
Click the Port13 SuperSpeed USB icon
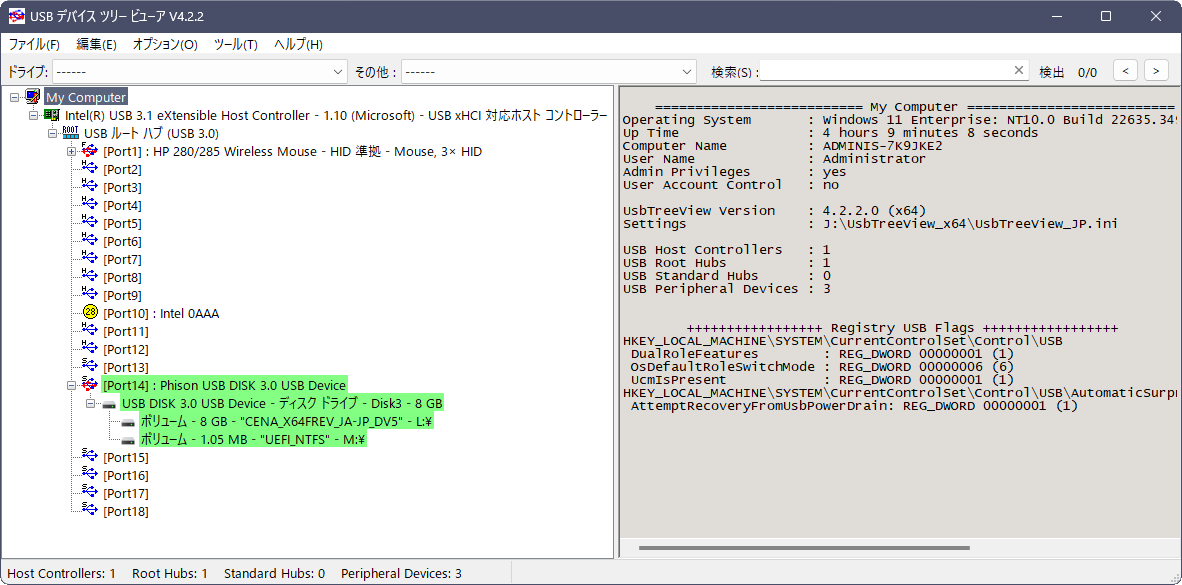(x=90, y=367)
